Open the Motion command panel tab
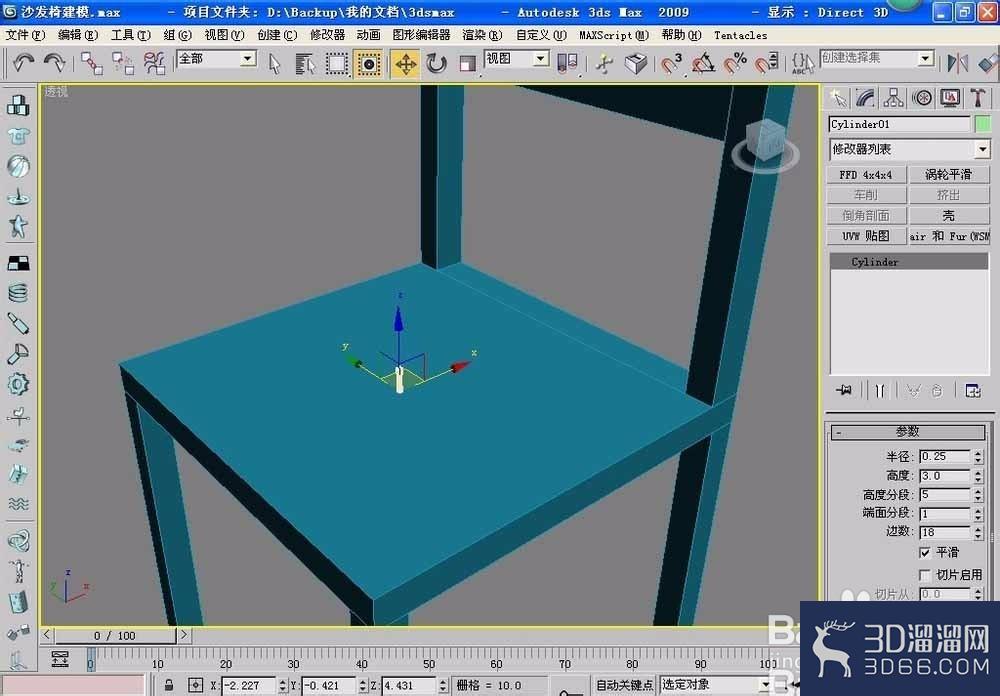 (x=922, y=98)
